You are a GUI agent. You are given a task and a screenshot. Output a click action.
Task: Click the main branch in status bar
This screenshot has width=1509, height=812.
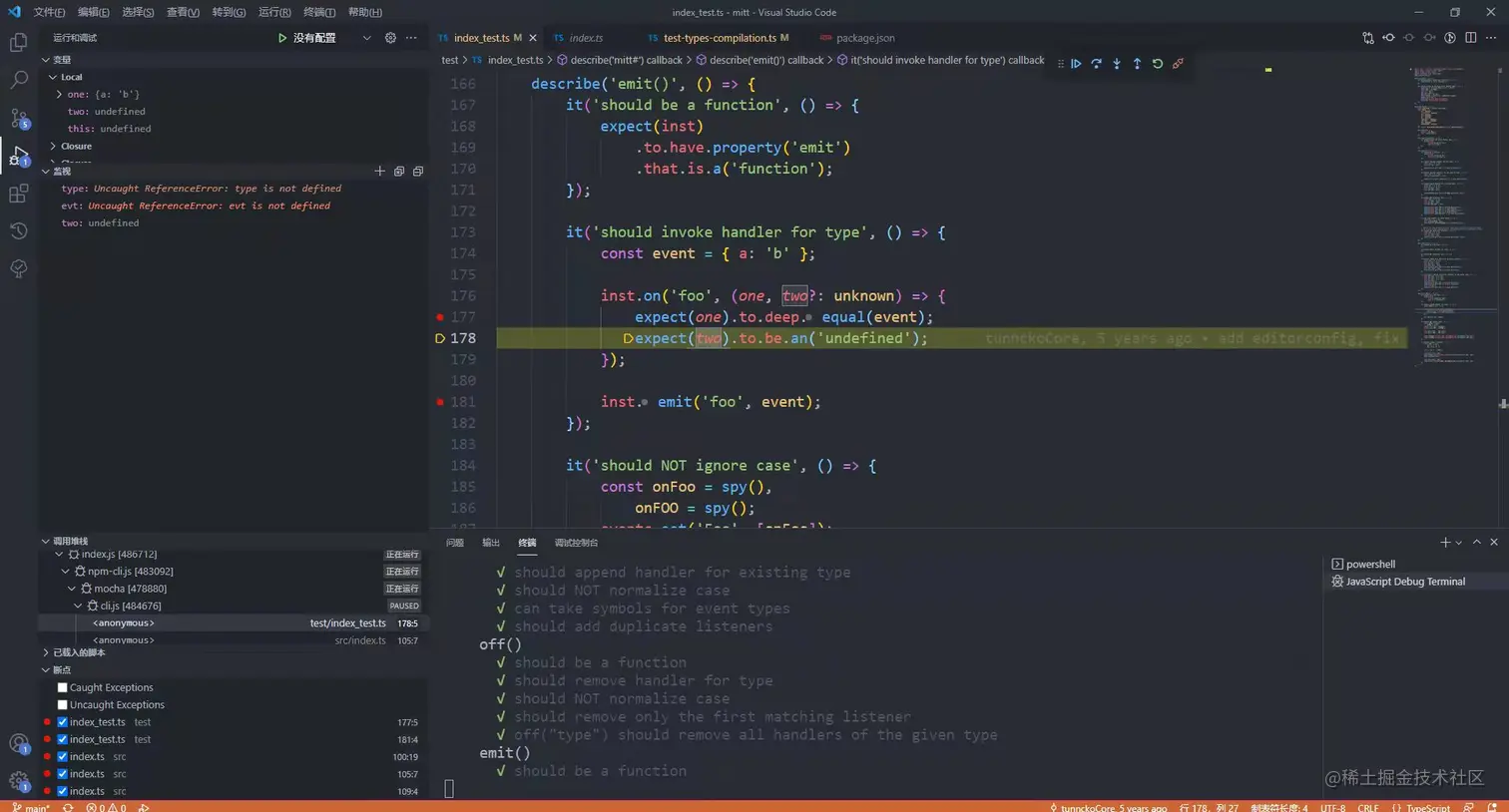(x=31, y=807)
